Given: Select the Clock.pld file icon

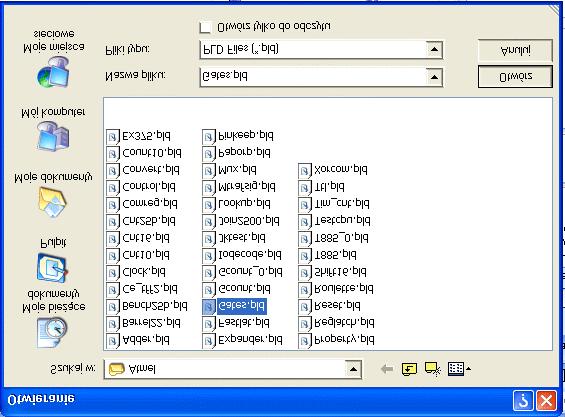Looking at the screenshot, I should (x=113, y=272).
